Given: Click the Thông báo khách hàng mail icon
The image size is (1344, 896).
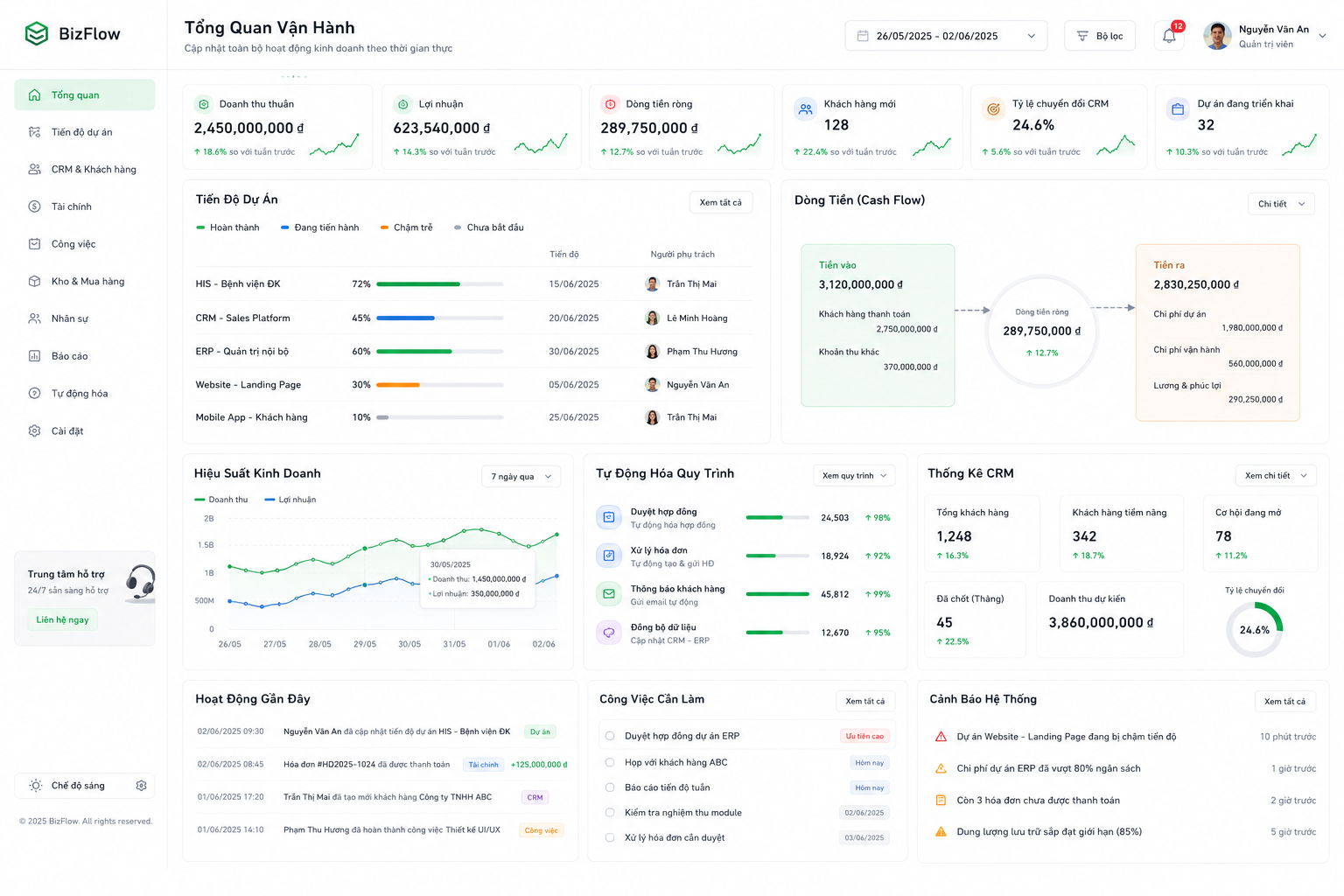Looking at the screenshot, I should pyautogui.click(x=609, y=594).
